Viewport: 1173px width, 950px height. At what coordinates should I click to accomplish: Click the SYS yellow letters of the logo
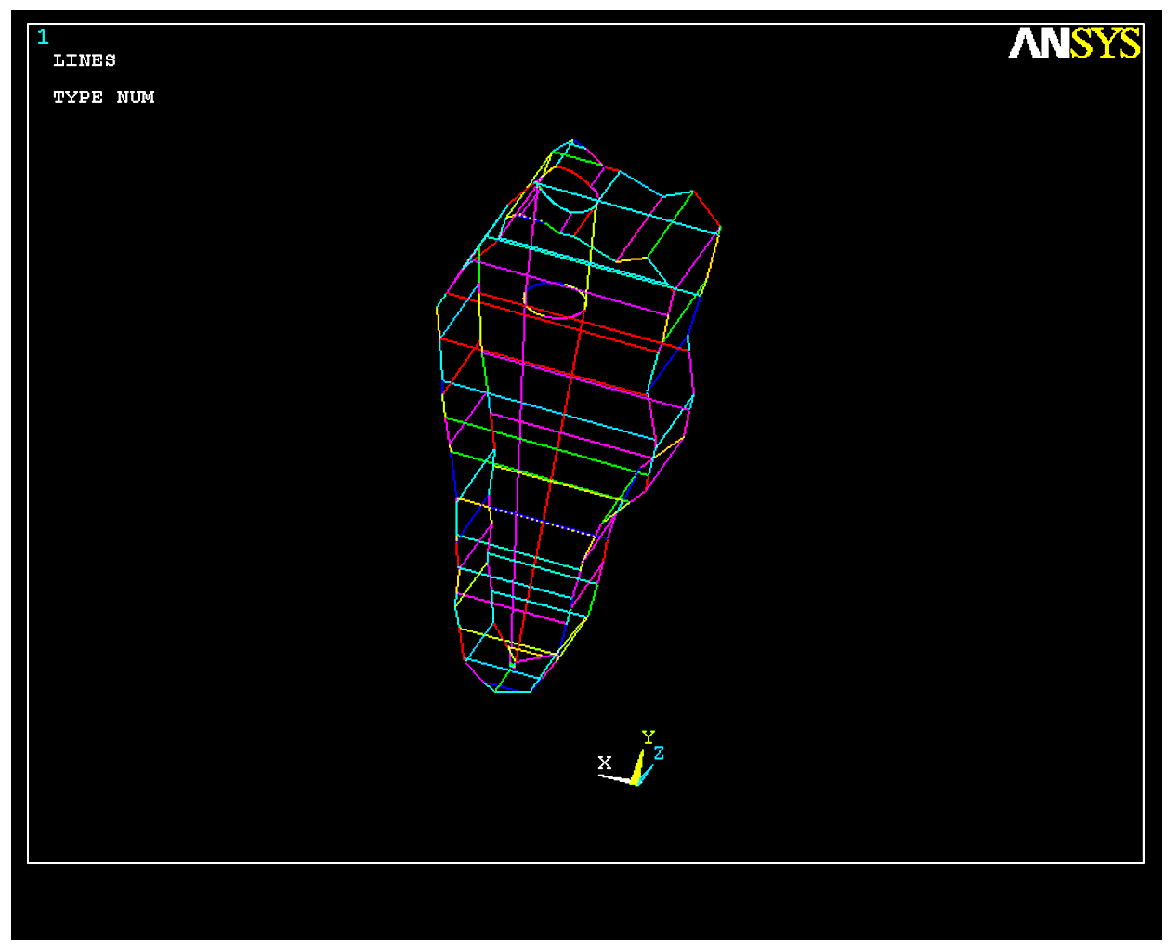click(1105, 44)
